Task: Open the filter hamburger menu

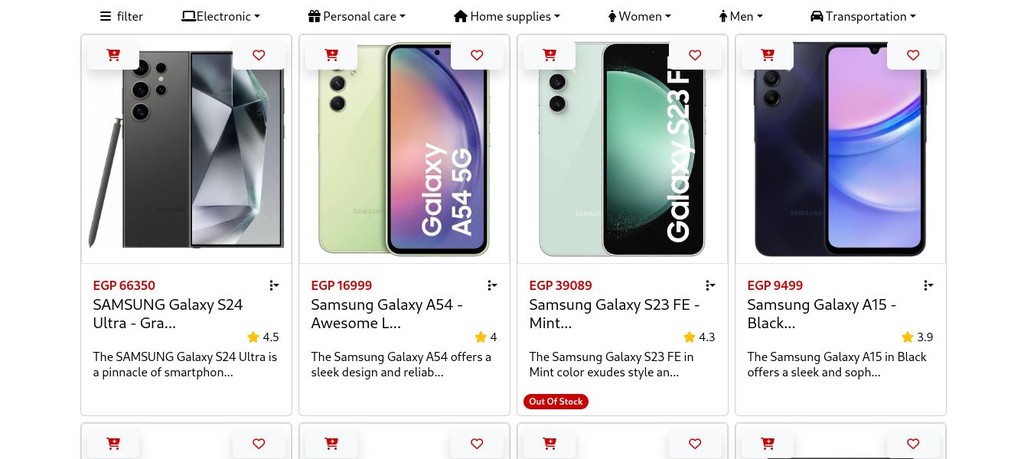Action: point(121,16)
